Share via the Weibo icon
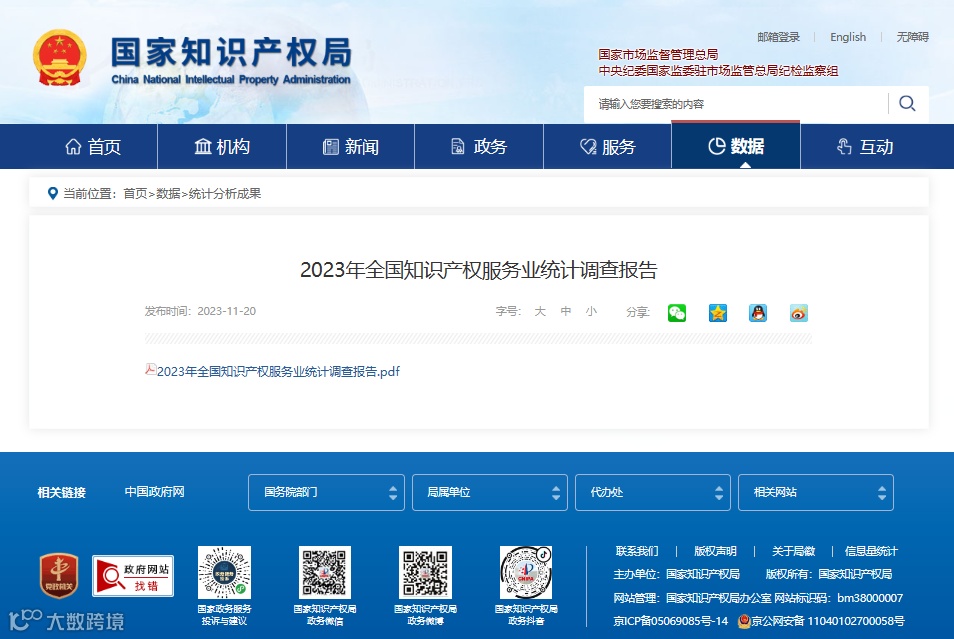 798,313
